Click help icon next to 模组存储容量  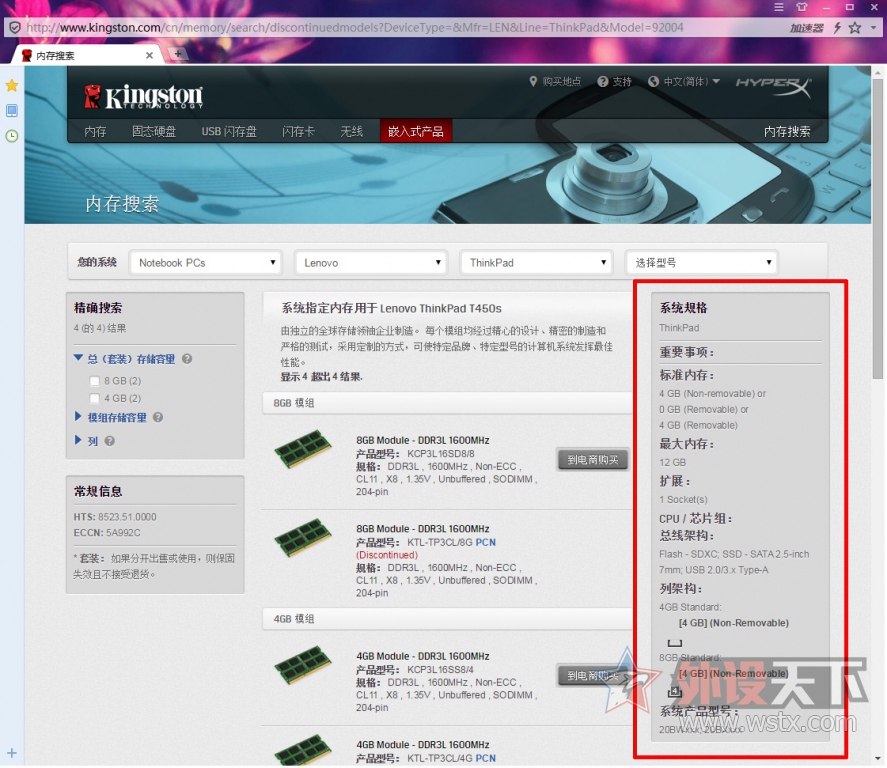point(158,417)
